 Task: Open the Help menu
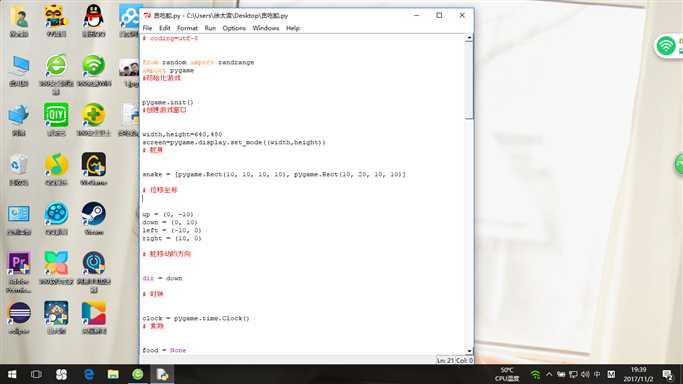click(293, 28)
